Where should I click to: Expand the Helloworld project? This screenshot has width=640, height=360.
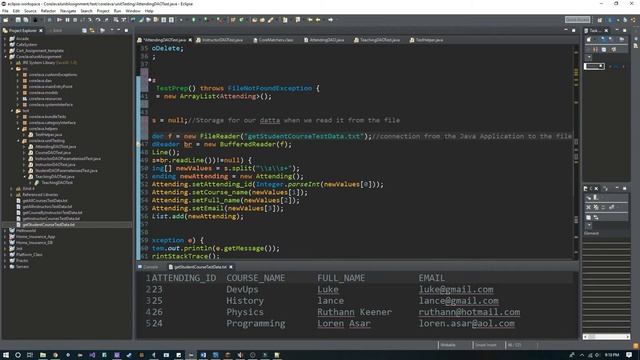5,231
